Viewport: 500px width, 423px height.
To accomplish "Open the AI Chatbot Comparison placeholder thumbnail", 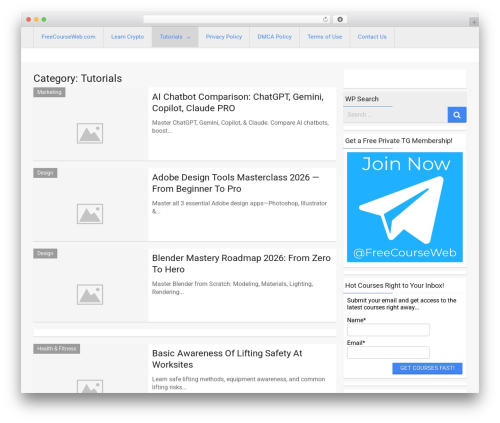I will click(x=90, y=133).
